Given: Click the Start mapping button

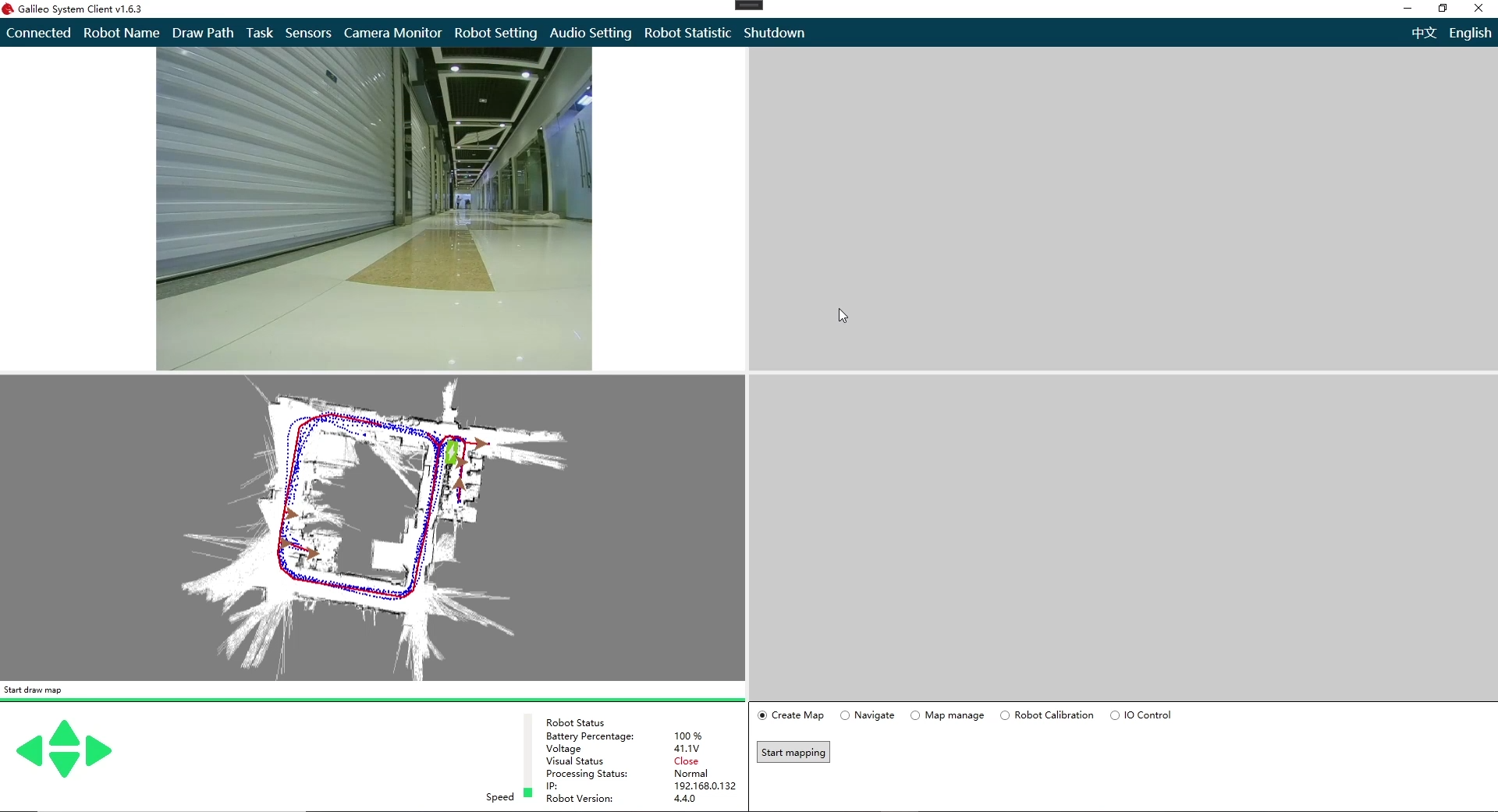Looking at the screenshot, I should click(793, 752).
